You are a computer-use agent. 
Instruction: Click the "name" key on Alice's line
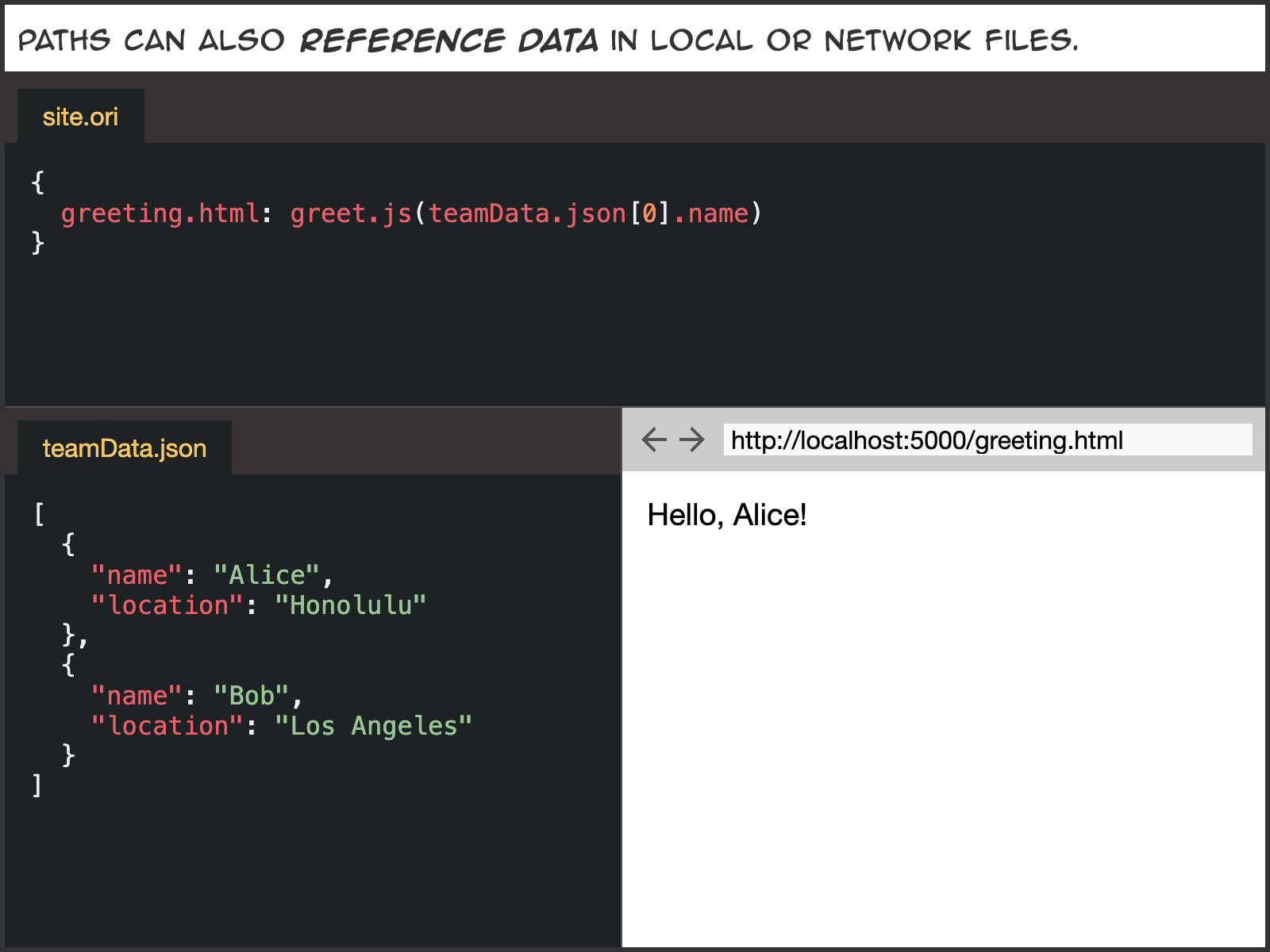click(137, 575)
